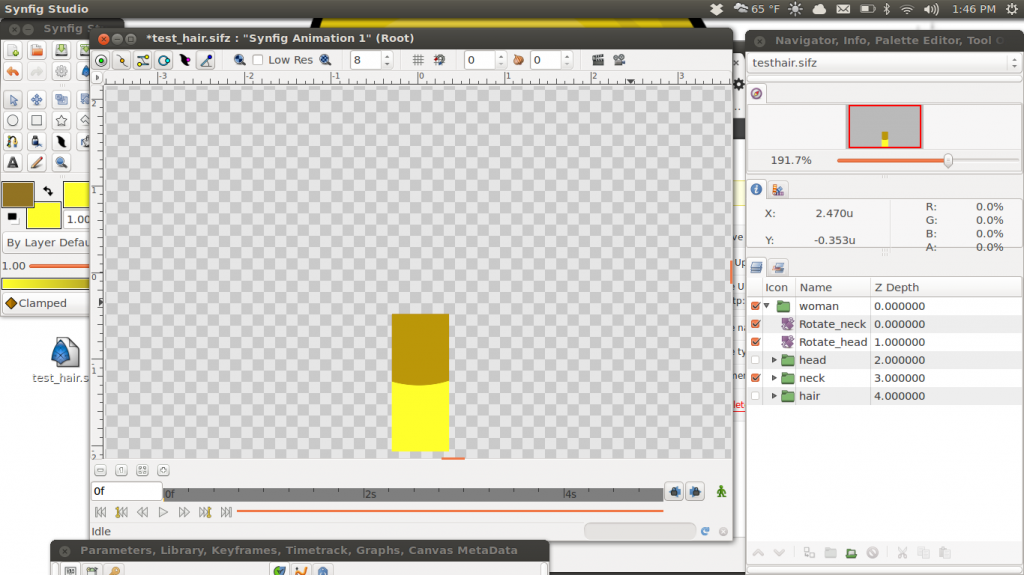Play the animation

pos(163,512)
